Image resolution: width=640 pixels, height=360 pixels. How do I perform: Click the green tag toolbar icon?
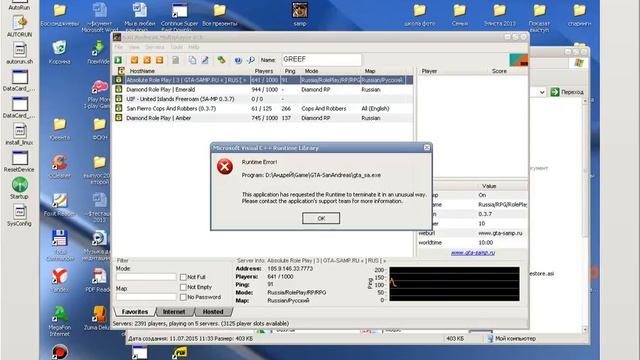[x=221, y=60]
